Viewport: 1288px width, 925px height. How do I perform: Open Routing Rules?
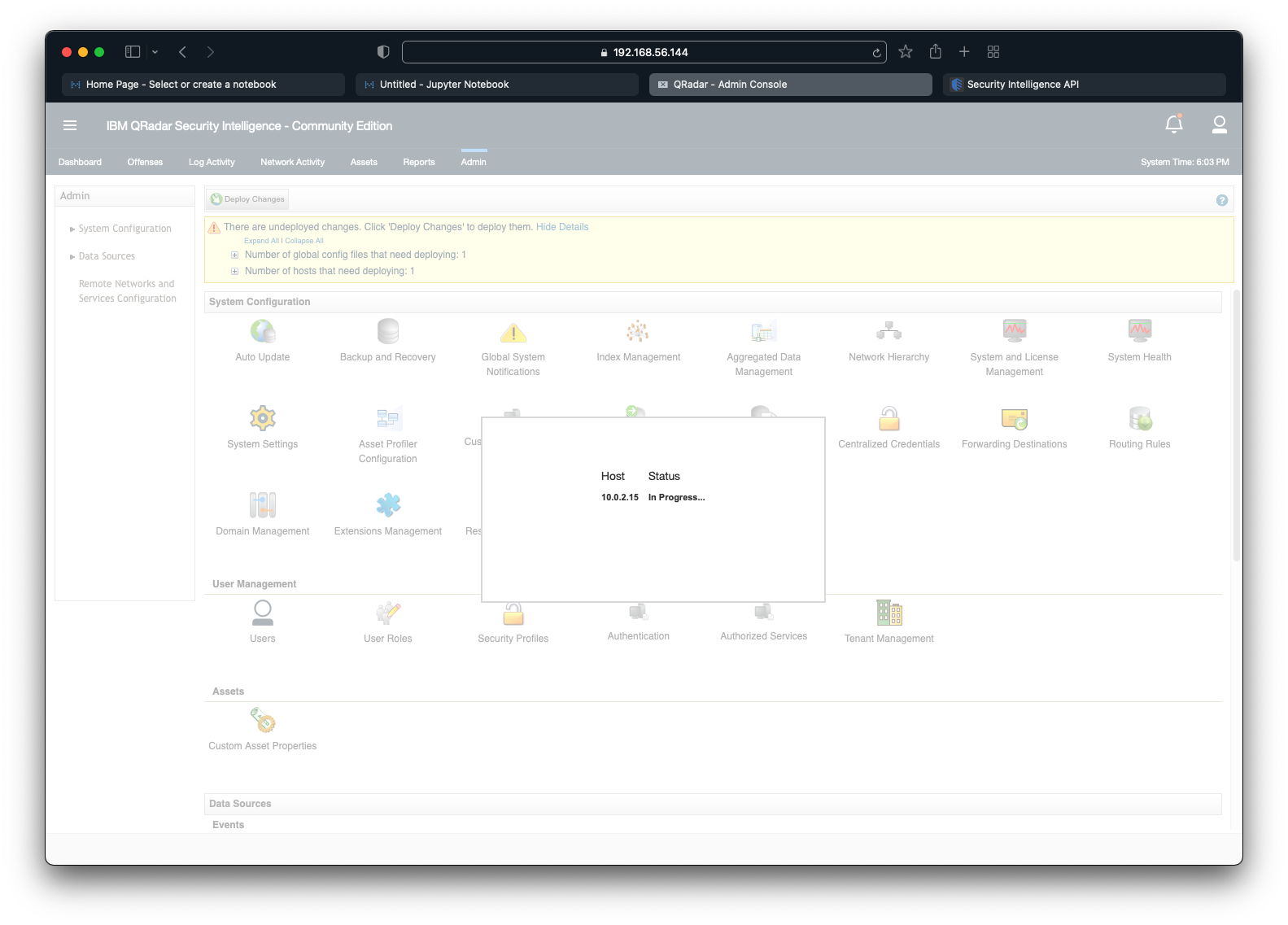pyautogui.click(x=1140, y=418)
